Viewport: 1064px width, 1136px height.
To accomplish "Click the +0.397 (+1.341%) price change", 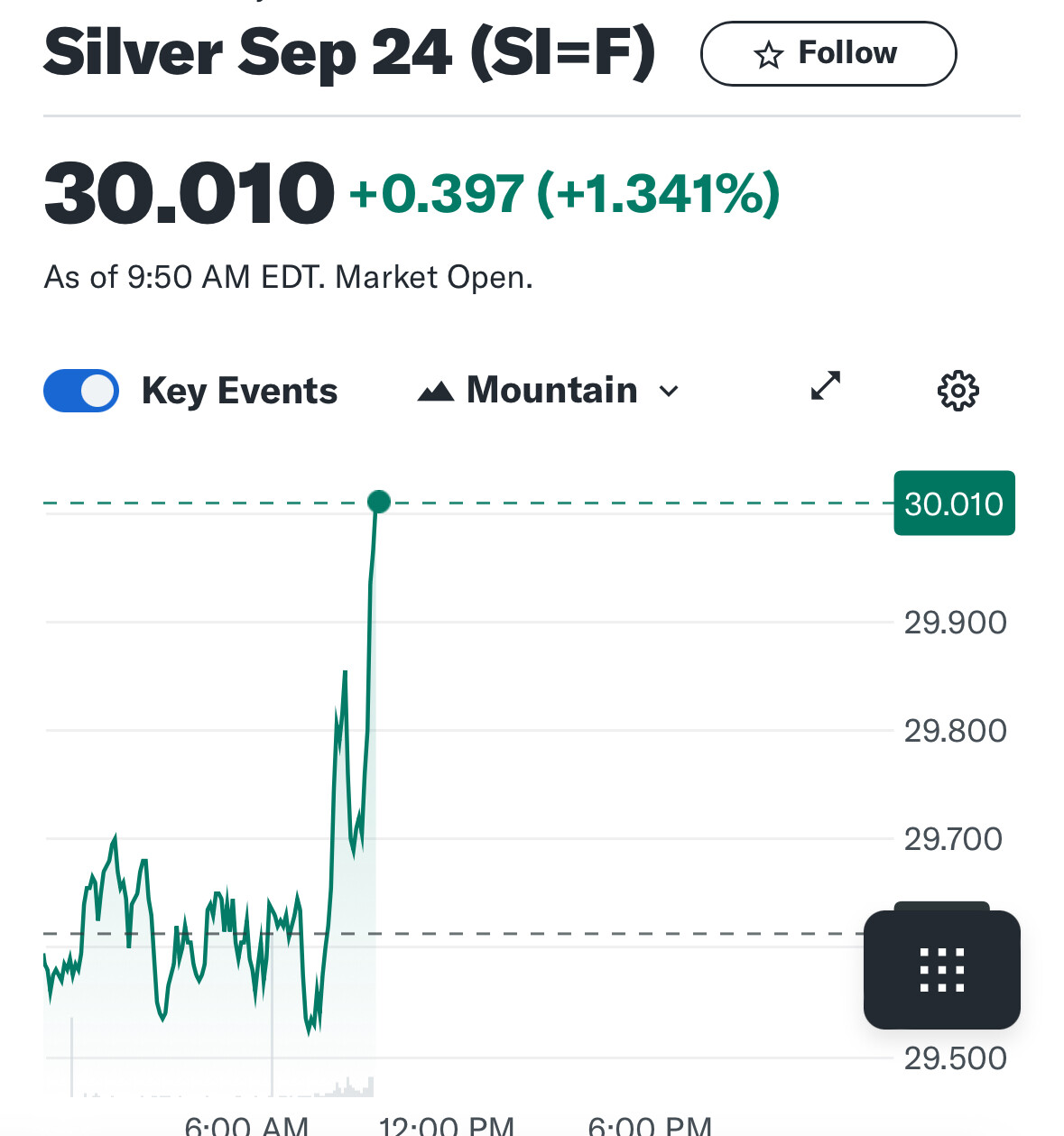I will click(565, 193).
